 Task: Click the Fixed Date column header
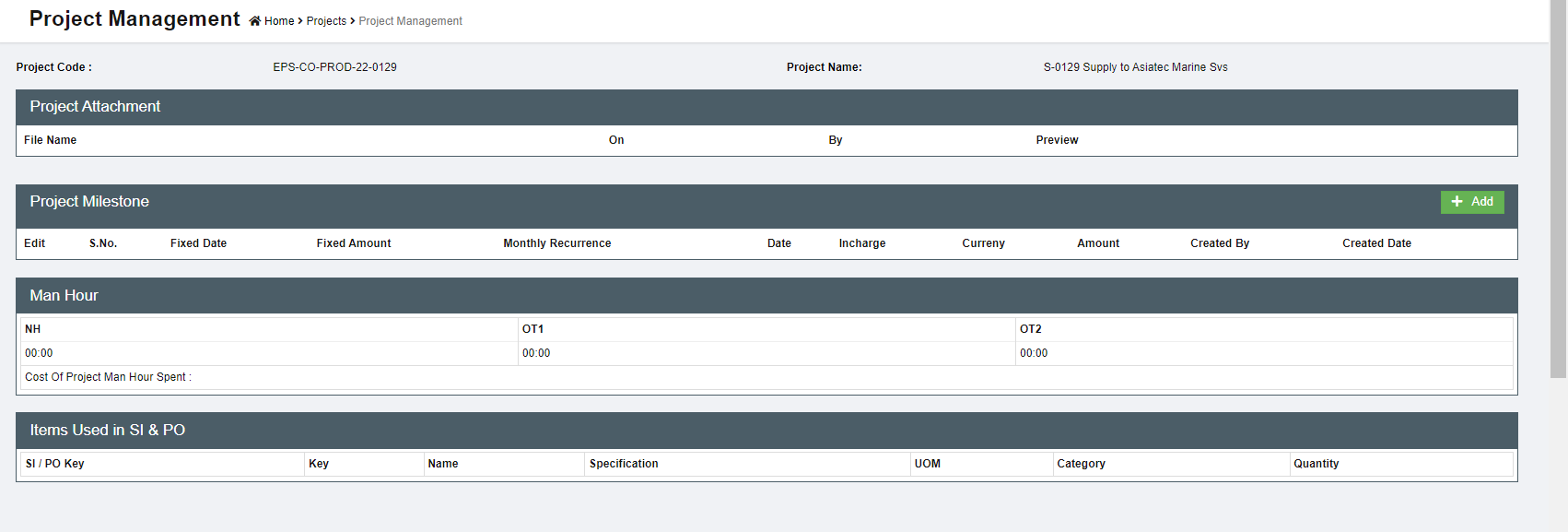click(x=198, y=243)
